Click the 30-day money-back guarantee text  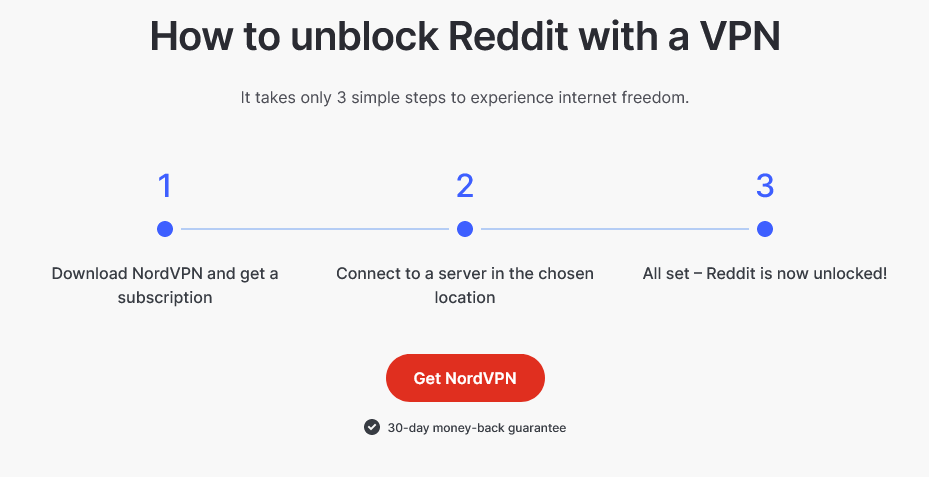(477, 428)
